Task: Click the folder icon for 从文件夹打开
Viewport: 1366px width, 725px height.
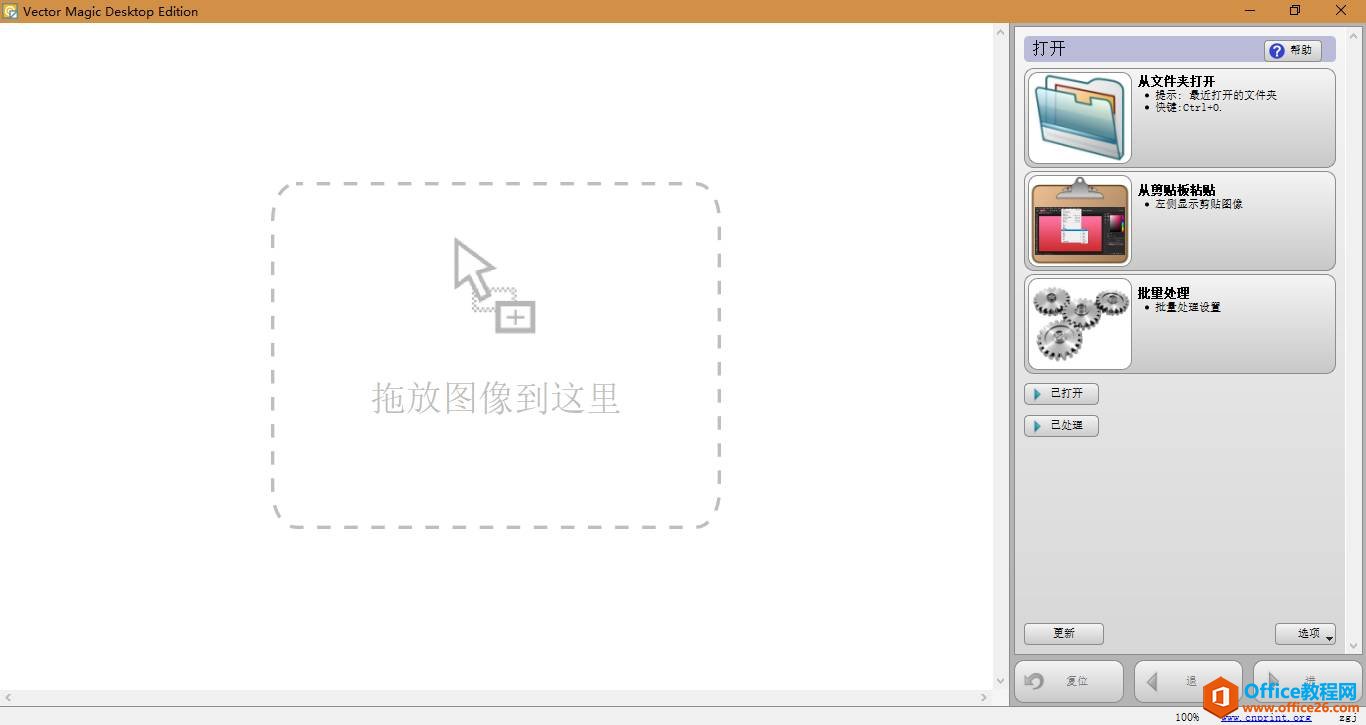Action: click(x=1080, y=117)
